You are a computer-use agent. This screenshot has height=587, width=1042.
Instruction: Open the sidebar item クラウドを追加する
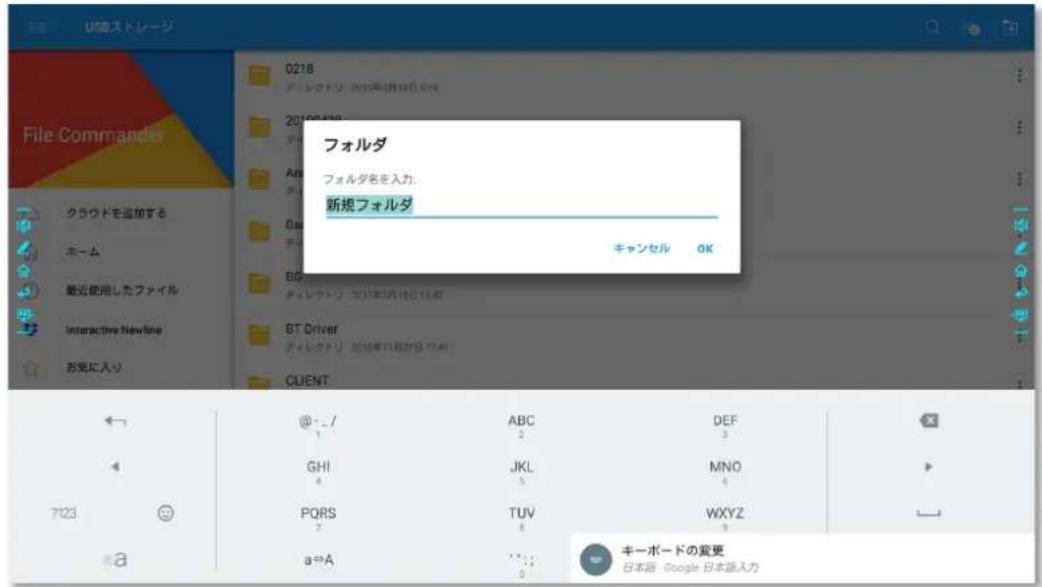click(116, 213)
